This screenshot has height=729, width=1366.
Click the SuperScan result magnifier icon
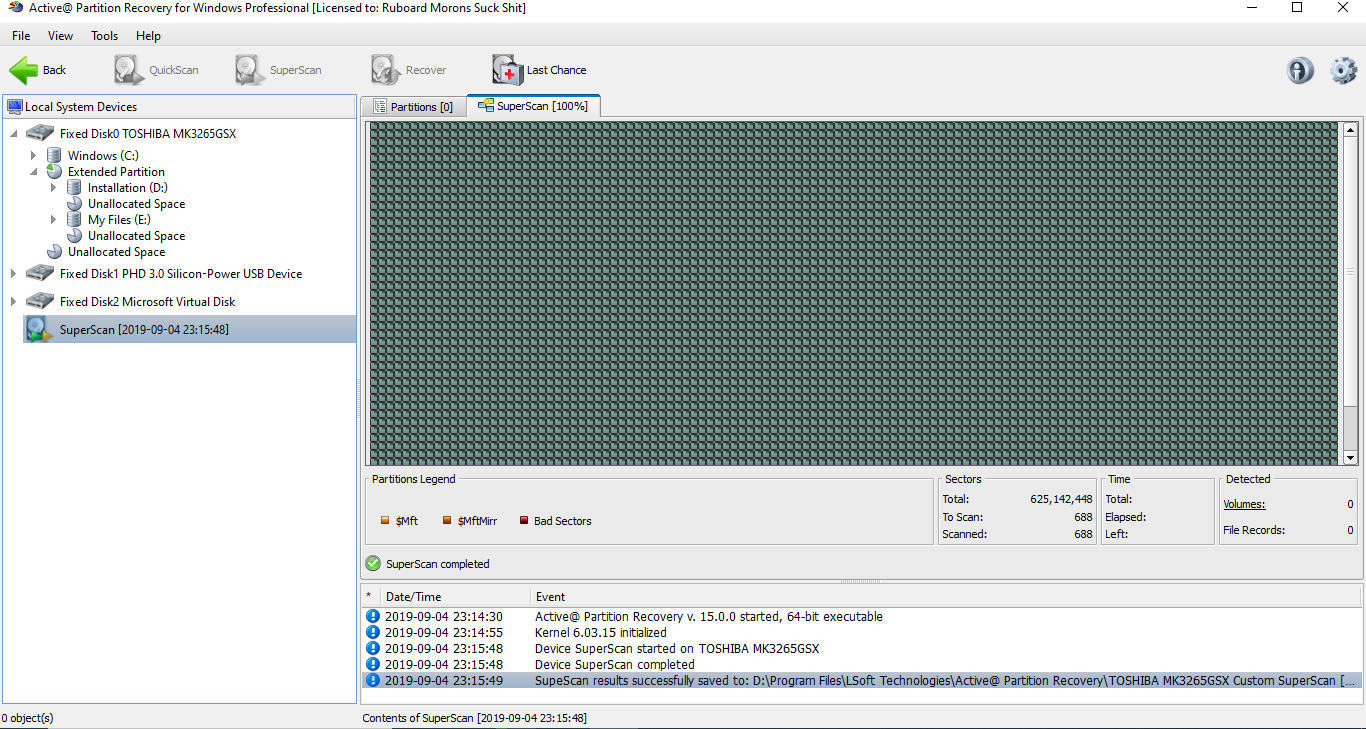(x=40, y=329)
